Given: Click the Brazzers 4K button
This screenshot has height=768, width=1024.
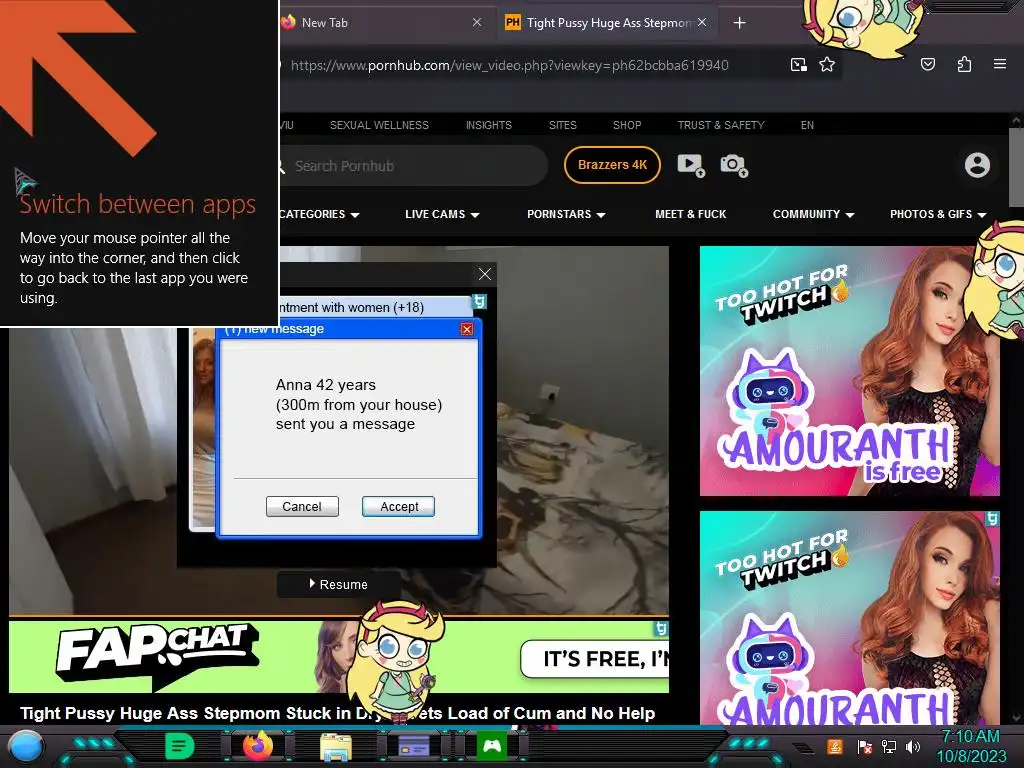Looking at the screenshot, I should 613,165.
